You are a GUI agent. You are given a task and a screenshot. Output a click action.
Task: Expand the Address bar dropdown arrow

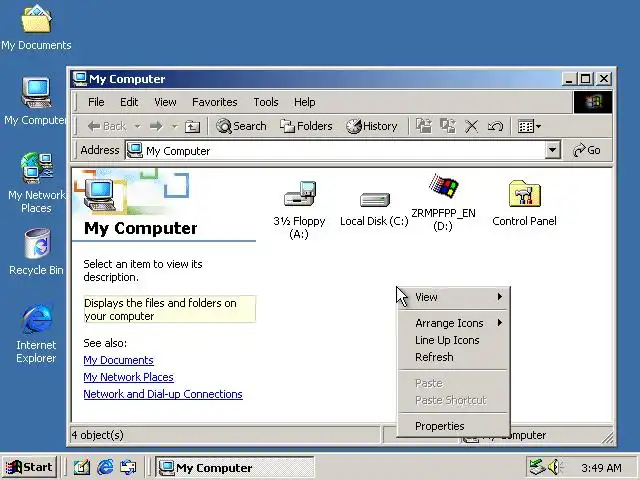(552, 150)
